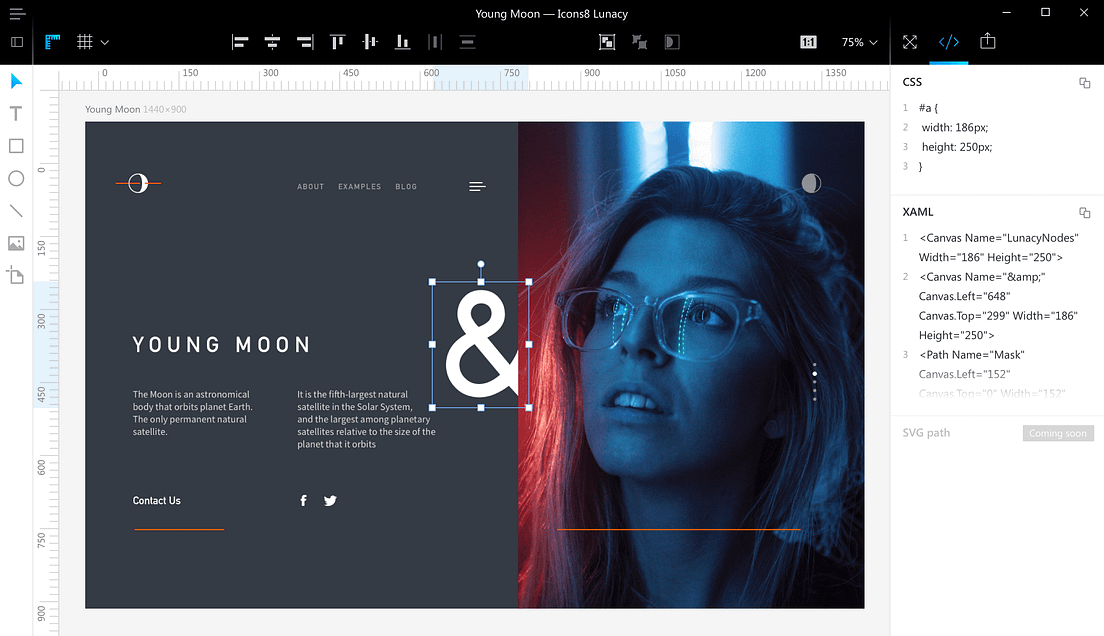Click the Twitter bird icon
This screenshot has height=636, width=1104.
[x=330, y=501]
